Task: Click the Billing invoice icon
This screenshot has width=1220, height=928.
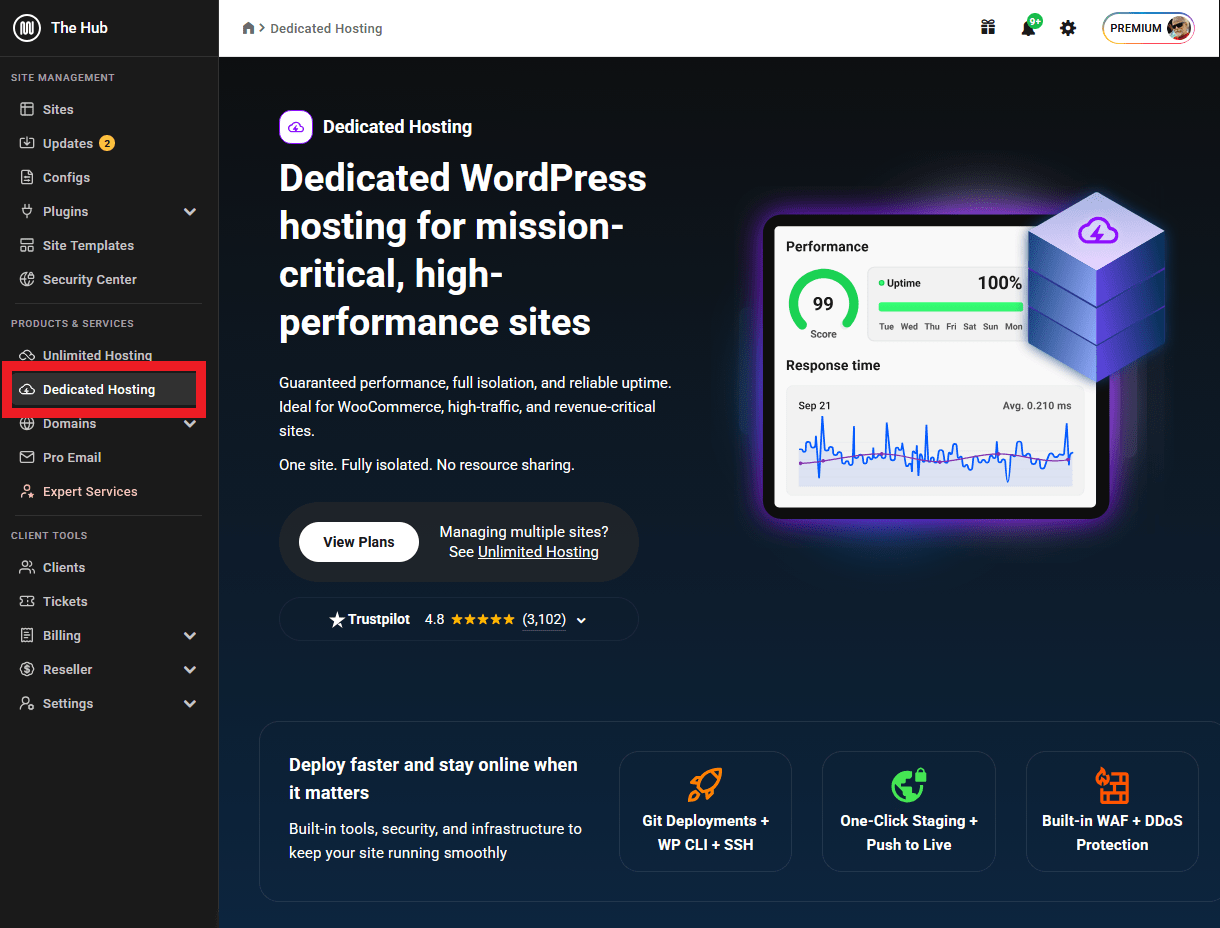Action: pyautogui.click(x=27, y=635)
